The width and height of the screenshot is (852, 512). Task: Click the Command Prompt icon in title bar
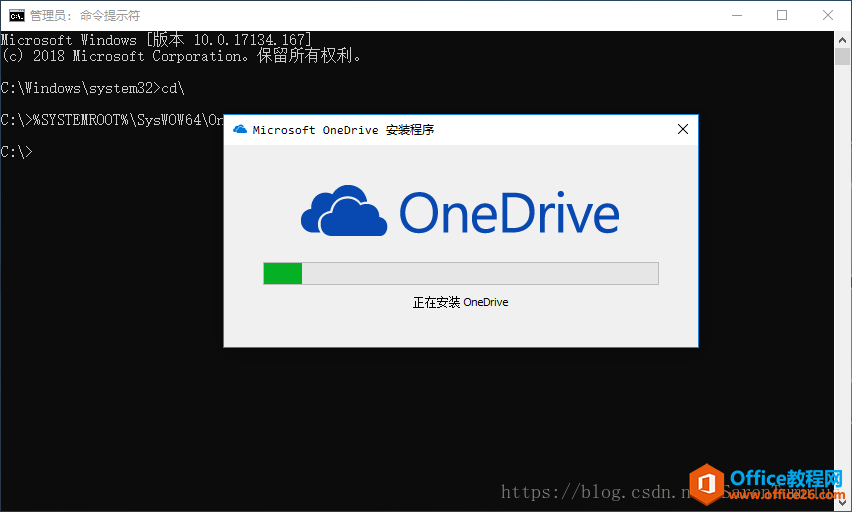point(17,16)
